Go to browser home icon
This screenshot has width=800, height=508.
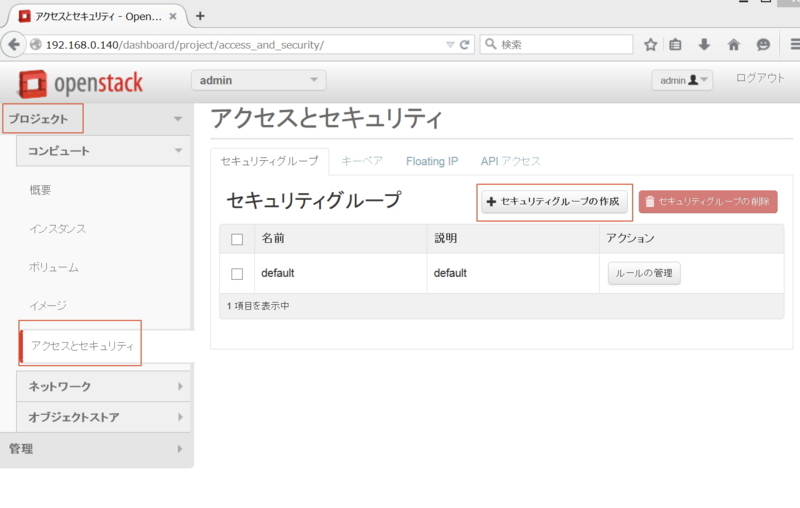pos(734,44)
